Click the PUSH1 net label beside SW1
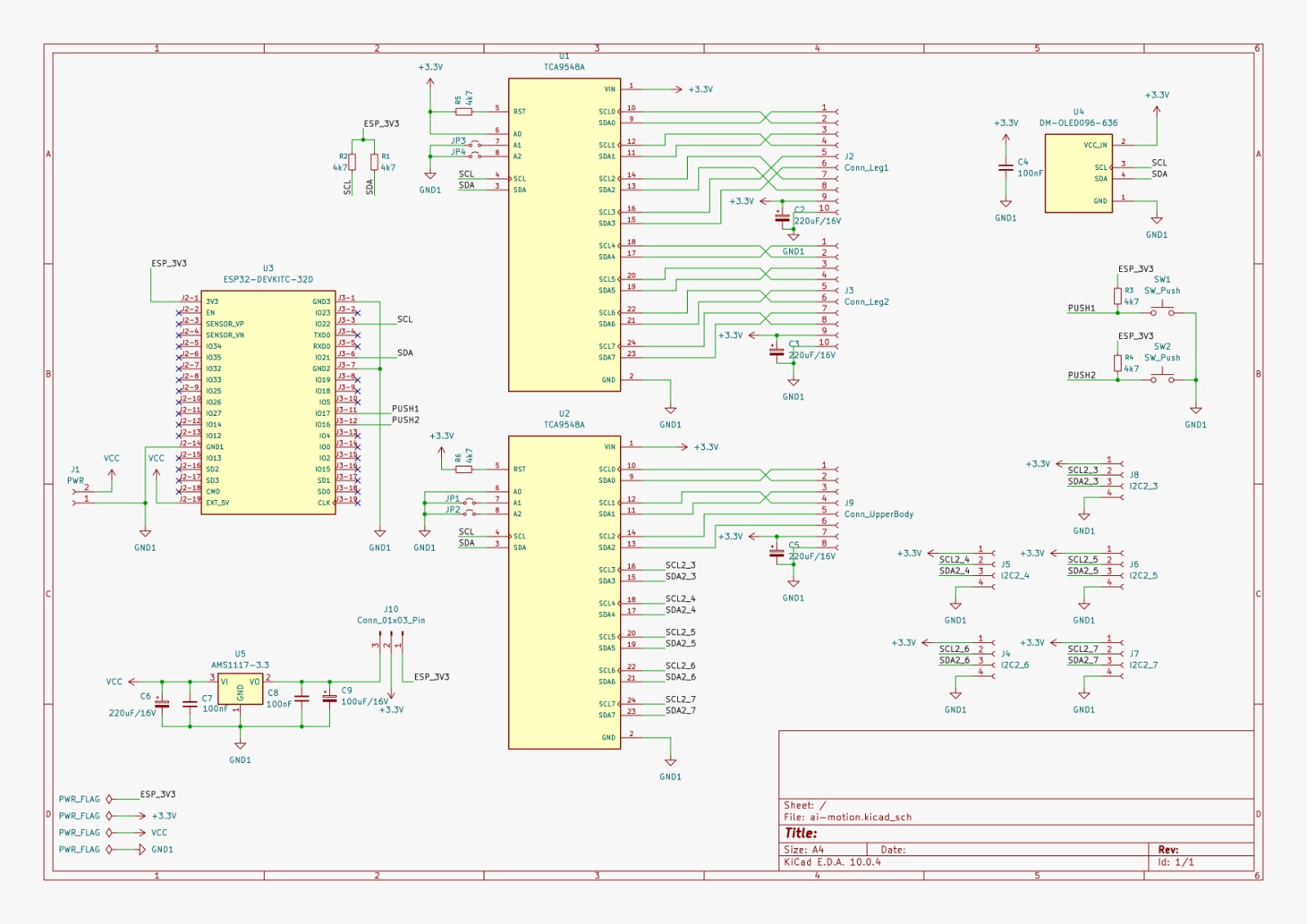Viewport: 1307px width, 924px height. coord(1082,308)
